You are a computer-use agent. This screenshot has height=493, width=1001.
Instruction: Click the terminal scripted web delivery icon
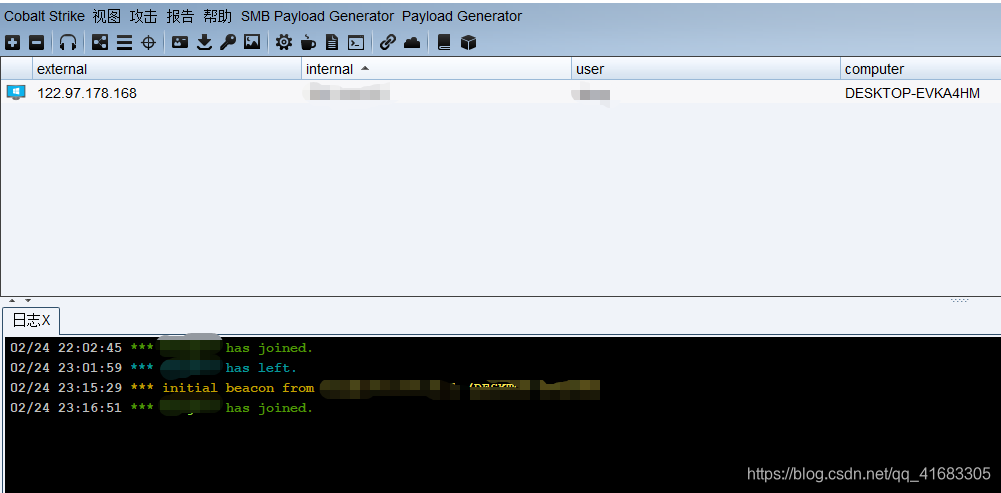click(x=356, y=43)
